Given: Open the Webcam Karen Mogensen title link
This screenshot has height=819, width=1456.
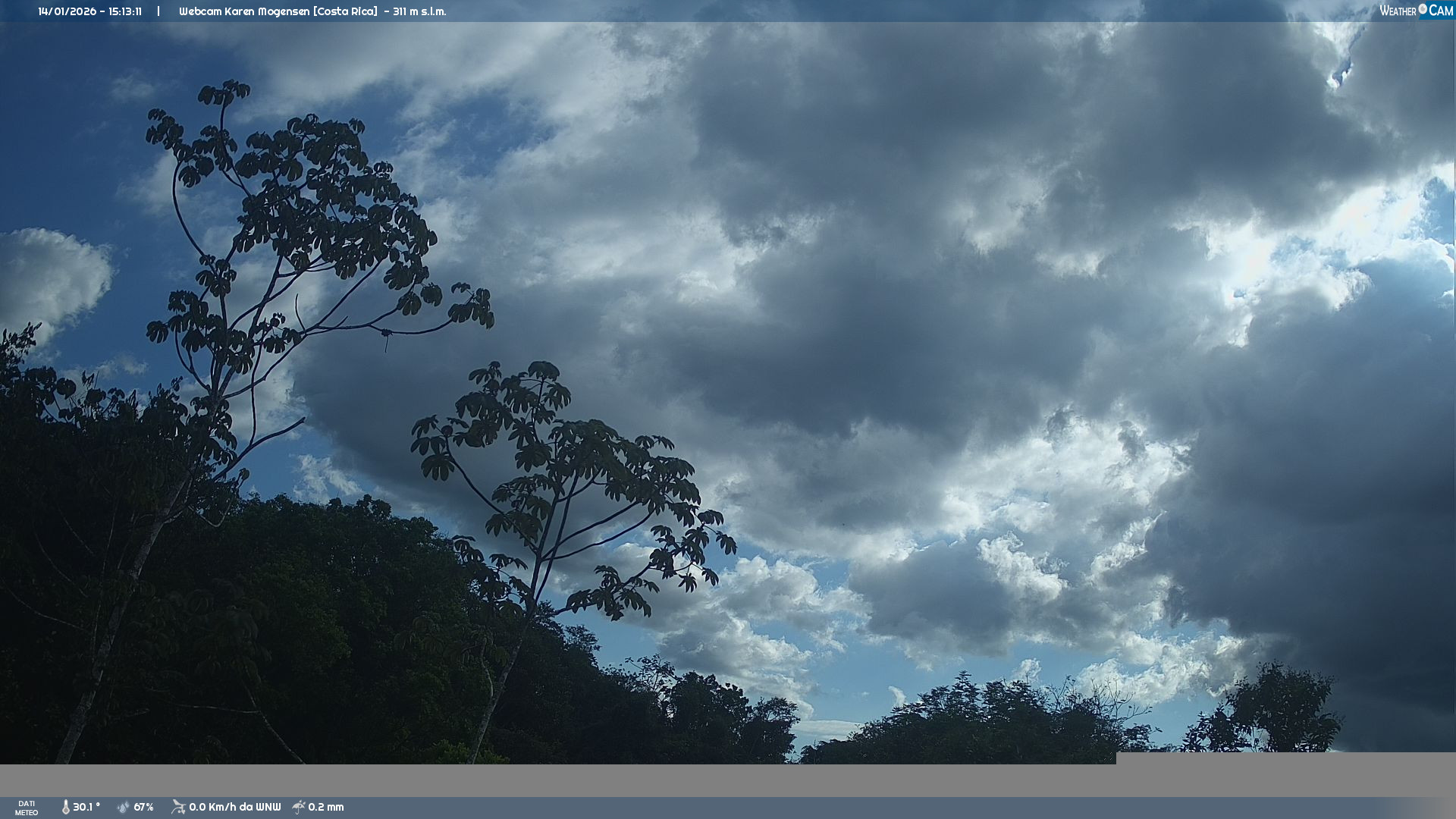Looking at the screenshot, I should click(x=244, y=11).
